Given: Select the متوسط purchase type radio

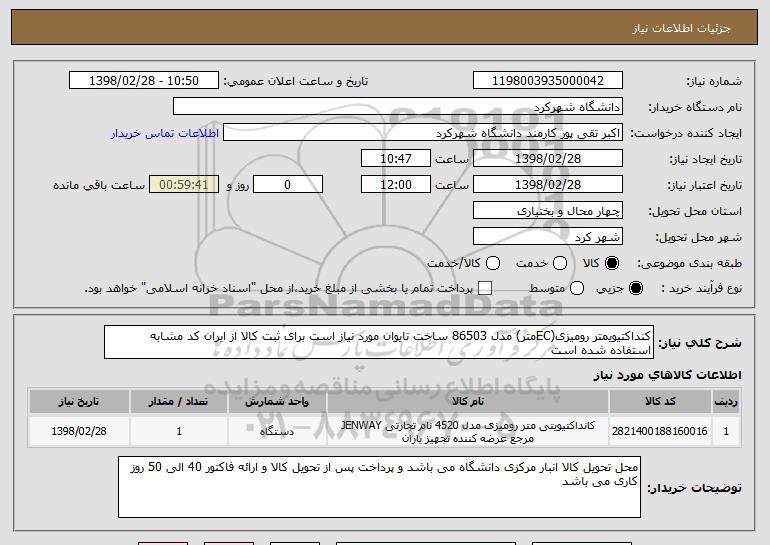Looking at the screenshot, I should [x=577, y=288].
